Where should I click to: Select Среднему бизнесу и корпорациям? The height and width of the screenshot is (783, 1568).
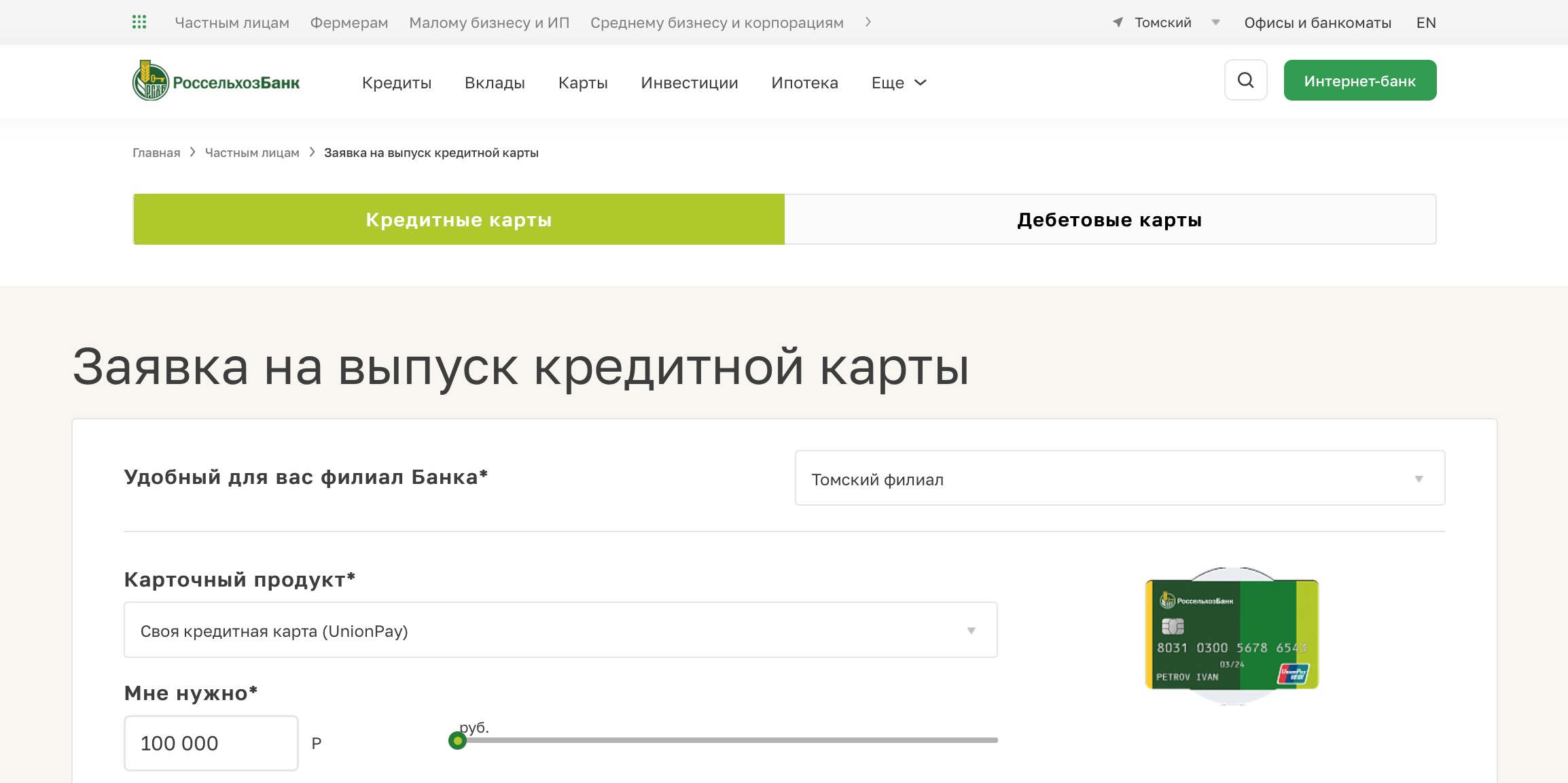(x=717, y=22)
